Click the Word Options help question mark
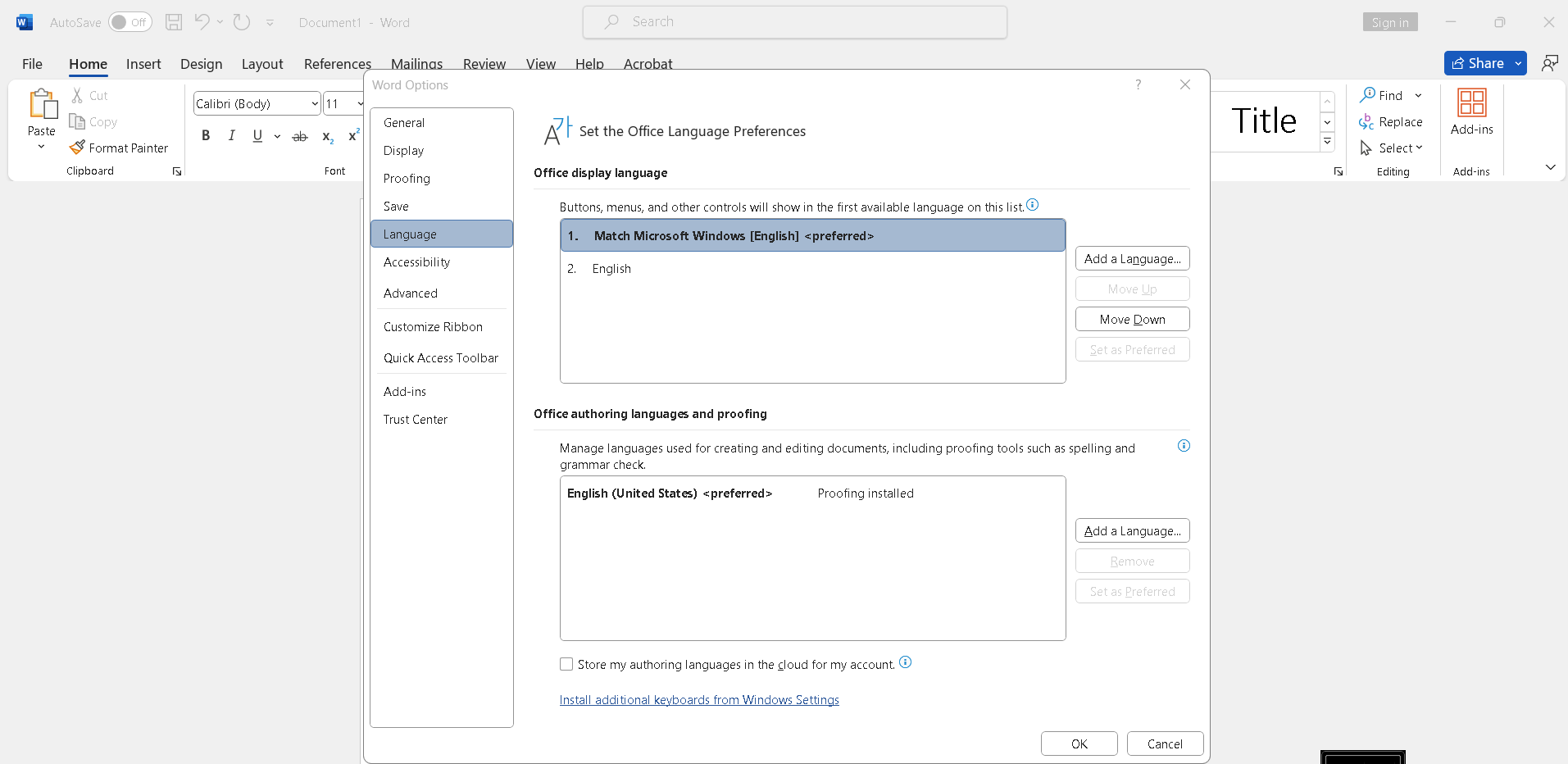1568x764 pixels. (1138, 84)
